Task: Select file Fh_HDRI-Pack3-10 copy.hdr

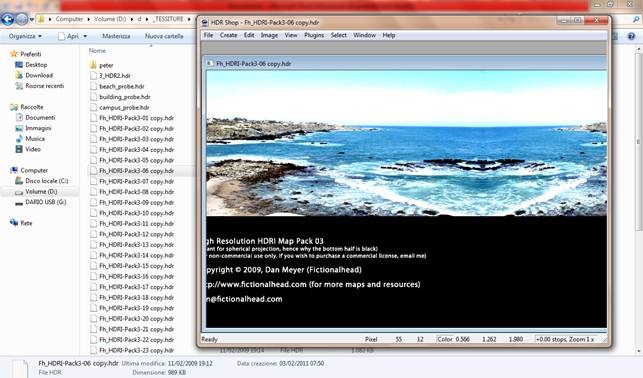Action: [137, 213]
